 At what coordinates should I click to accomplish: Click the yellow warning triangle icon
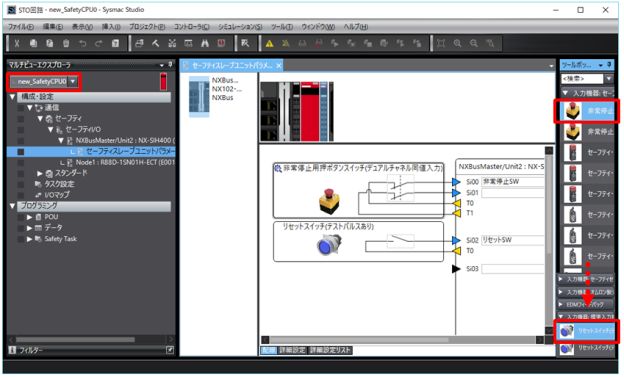pyautogui.click(x=269, y=43)
